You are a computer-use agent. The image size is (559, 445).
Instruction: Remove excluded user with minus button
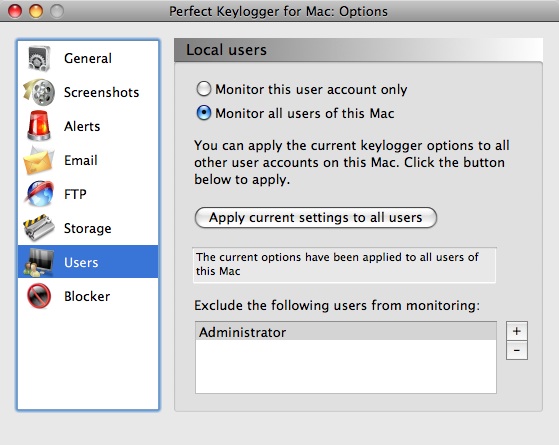pyautogui.click(x=517, y=350)
